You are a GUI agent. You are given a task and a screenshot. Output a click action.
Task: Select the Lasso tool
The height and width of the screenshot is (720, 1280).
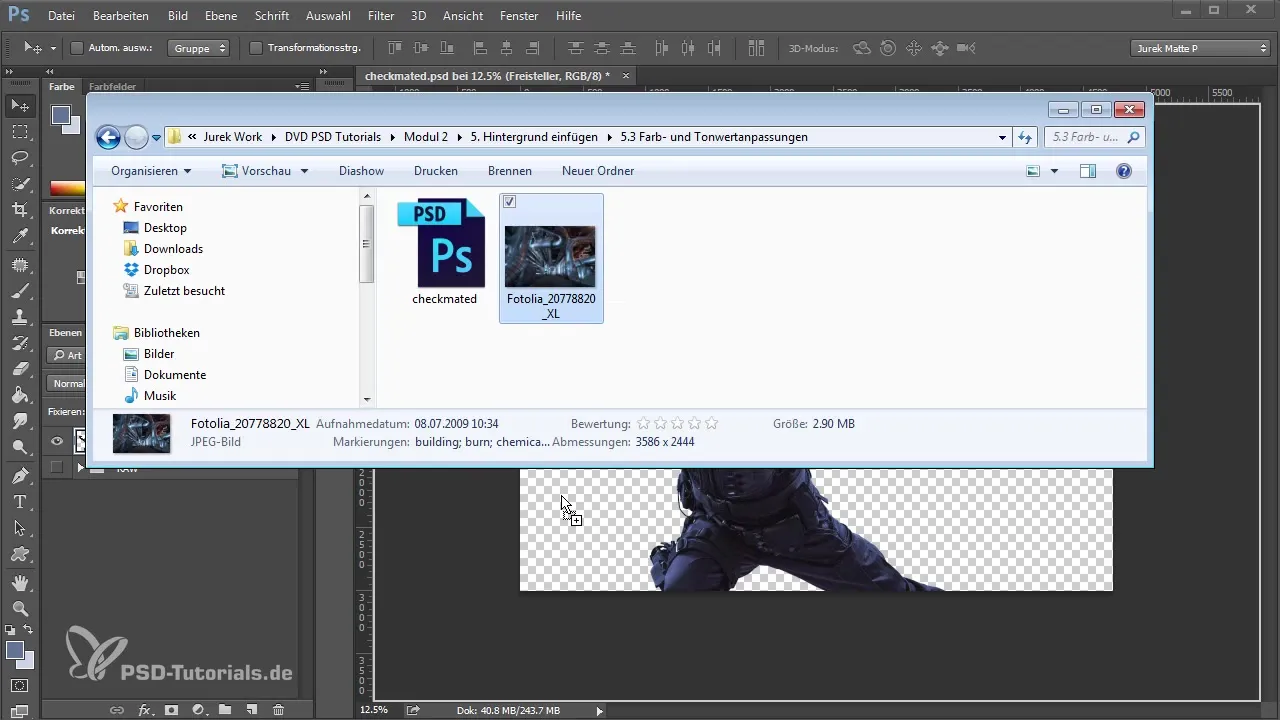pos(20,158)
